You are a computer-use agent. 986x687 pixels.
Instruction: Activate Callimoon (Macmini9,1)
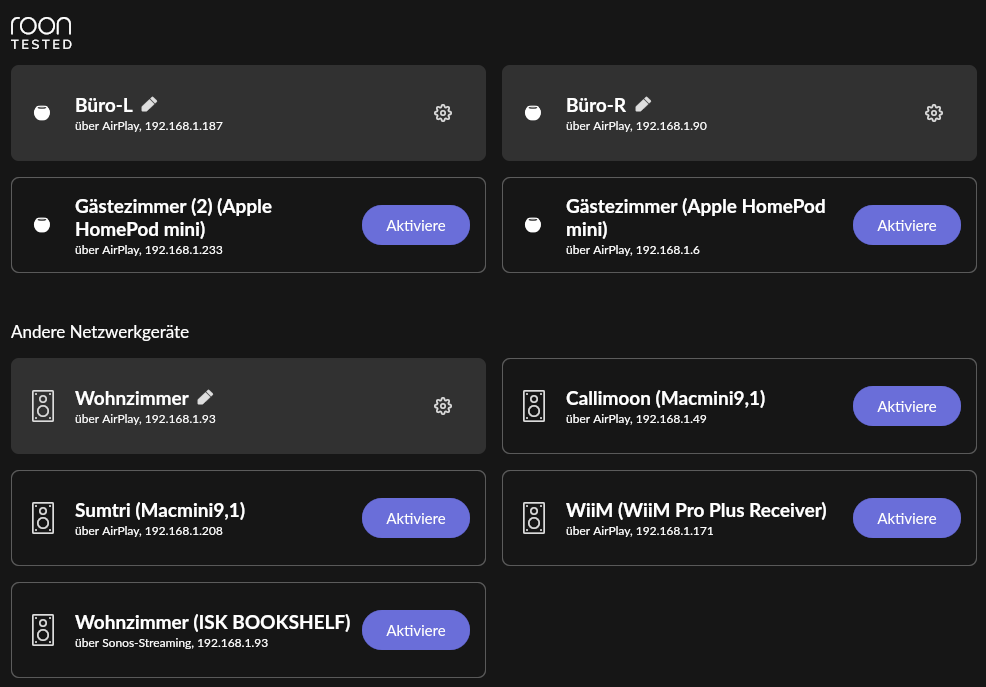point(907,406)
